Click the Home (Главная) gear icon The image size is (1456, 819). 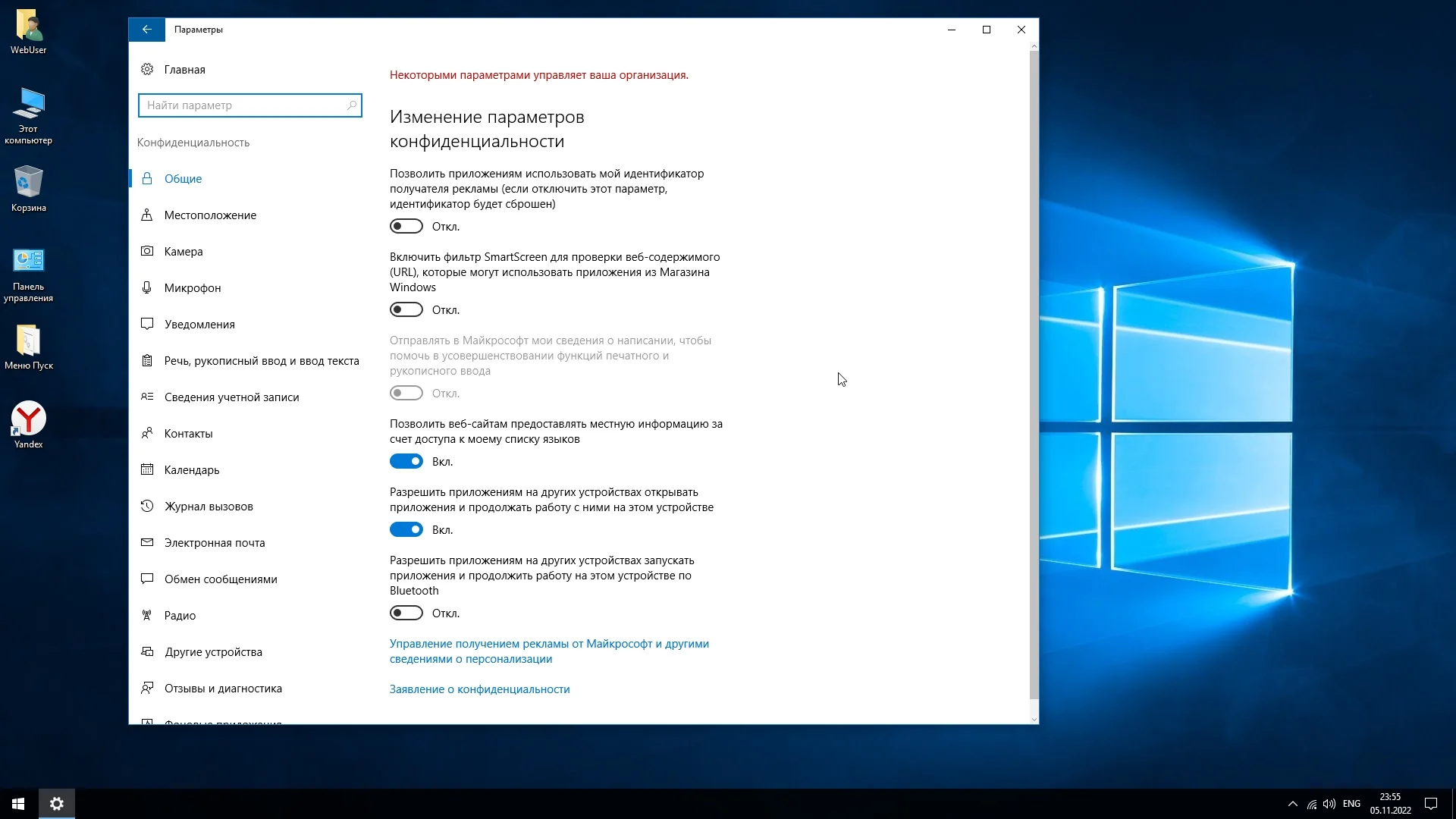pyautogui.click(x=147, y=69)
